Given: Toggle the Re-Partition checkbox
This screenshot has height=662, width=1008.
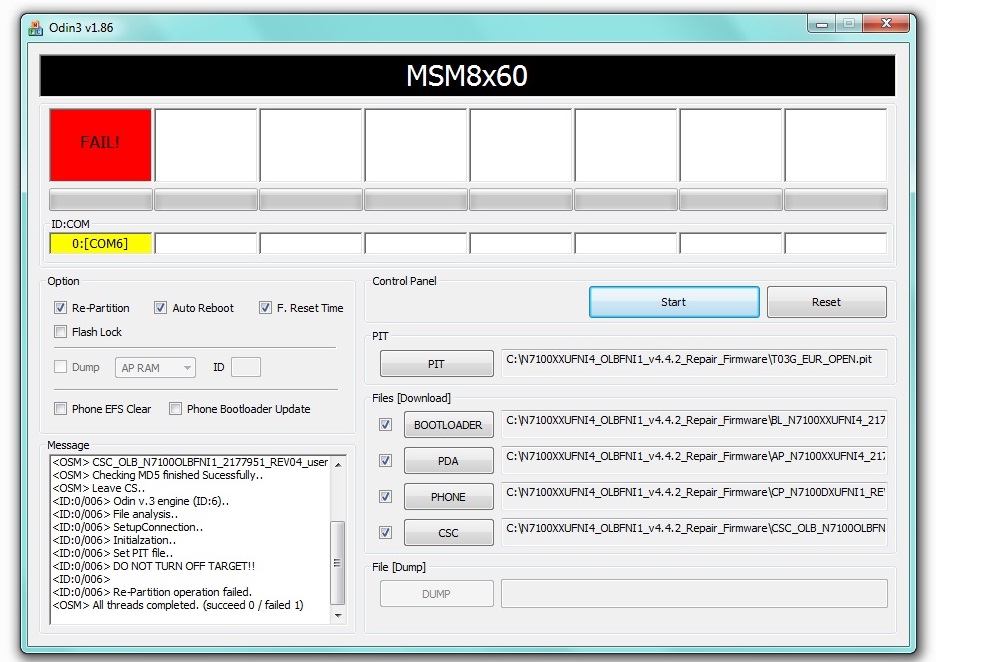Looking at the screenshot, I should (60, 308).
